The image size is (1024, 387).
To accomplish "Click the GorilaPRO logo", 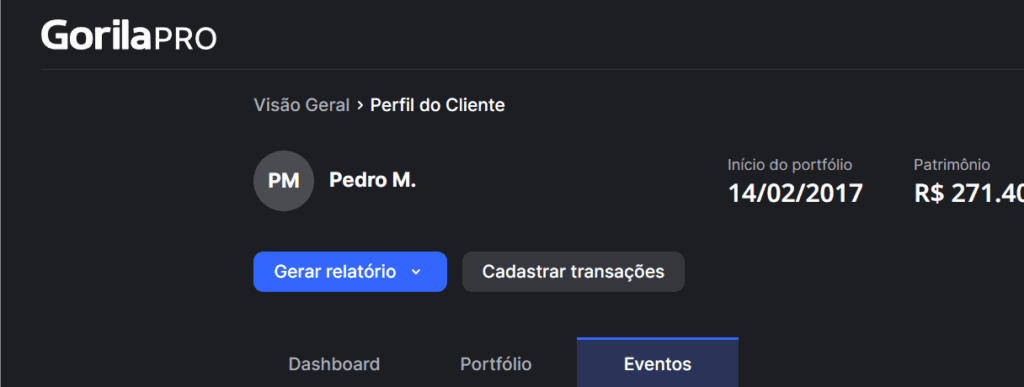I will (129, 36).
